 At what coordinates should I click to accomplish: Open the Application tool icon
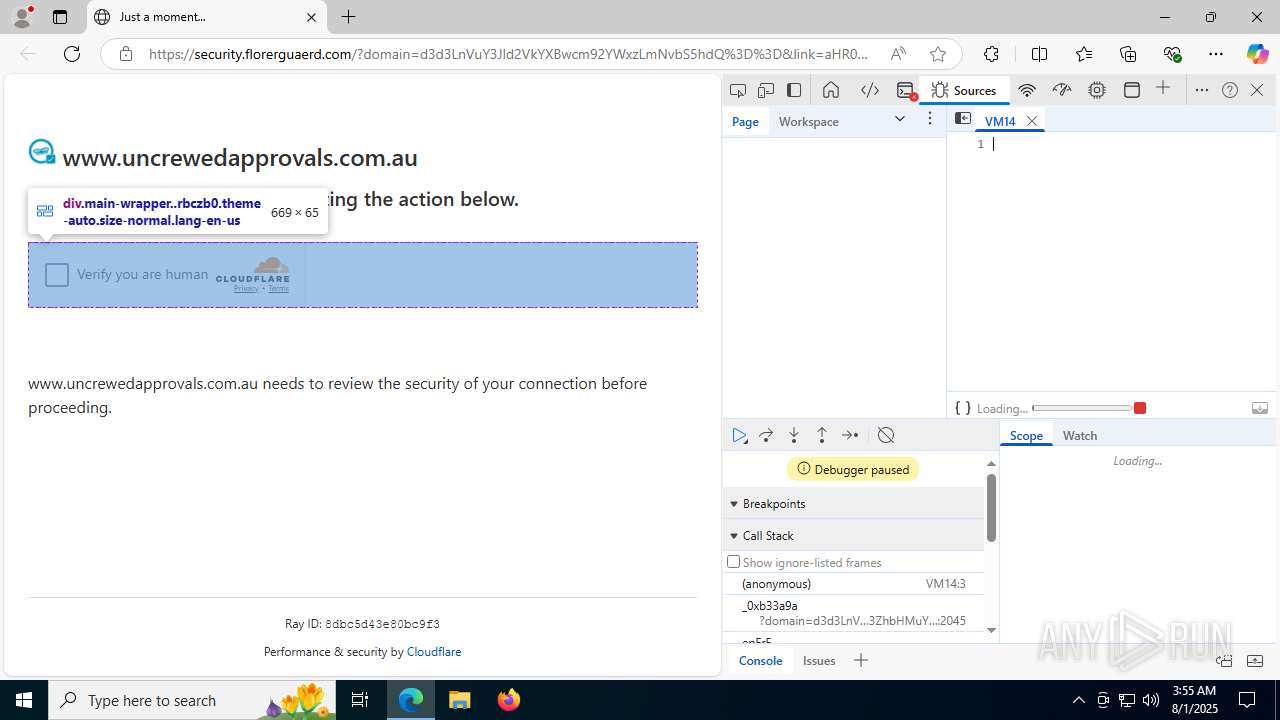click(x=1132, y=90)
